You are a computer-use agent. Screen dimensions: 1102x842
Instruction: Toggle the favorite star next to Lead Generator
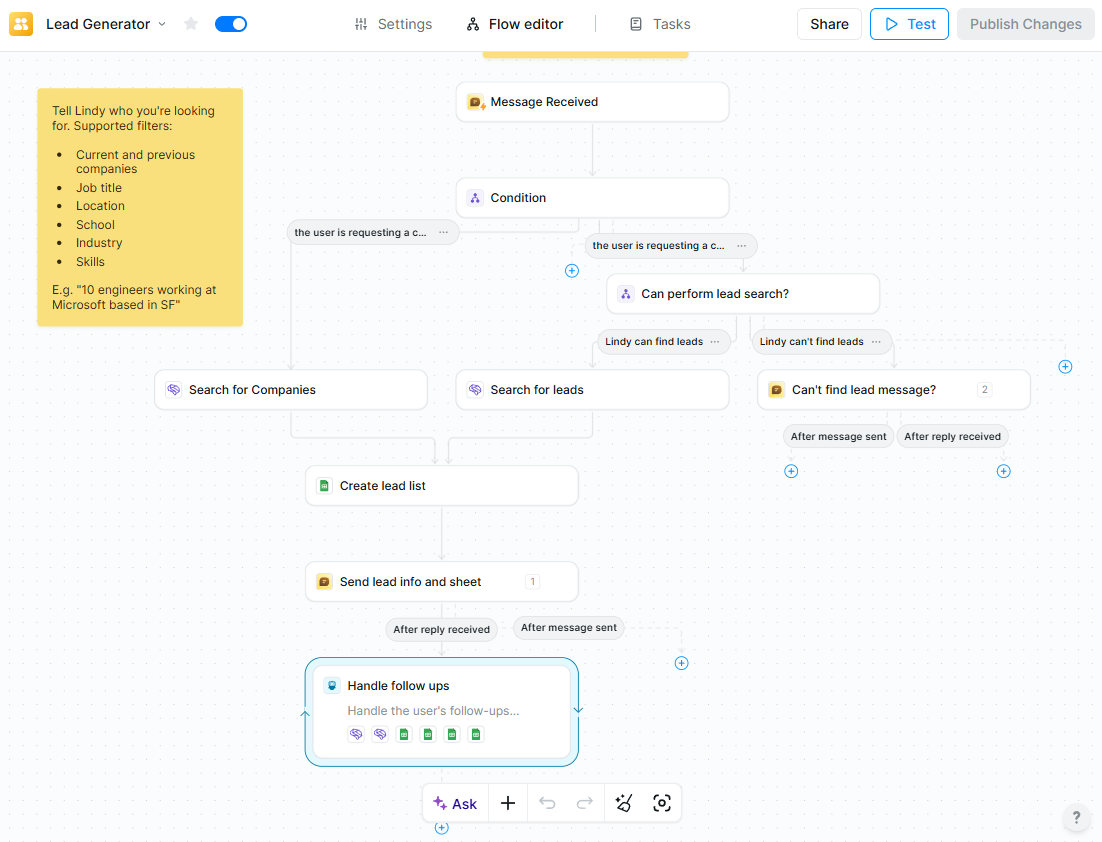[190, 23]
